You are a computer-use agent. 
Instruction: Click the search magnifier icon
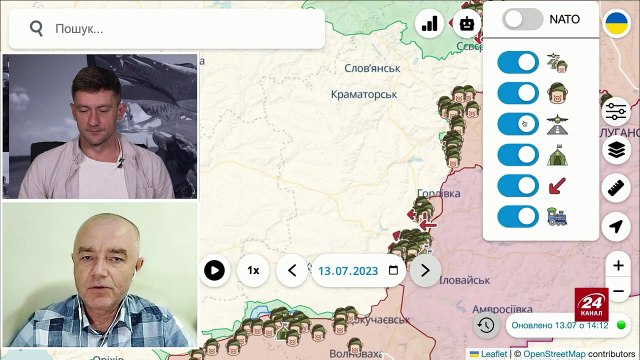[x=36, y=29]
